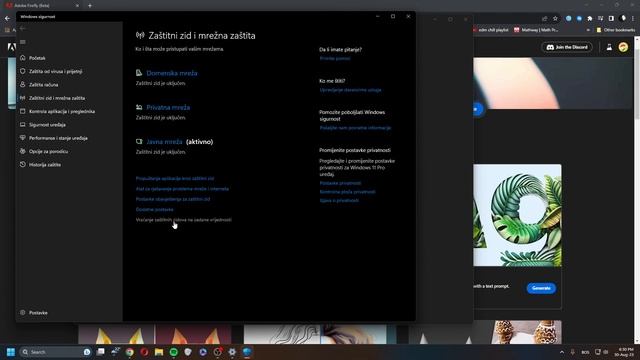640x360 pixels.
Task: Open the Opera browser taskbar icon
Action: click(144, 352)
